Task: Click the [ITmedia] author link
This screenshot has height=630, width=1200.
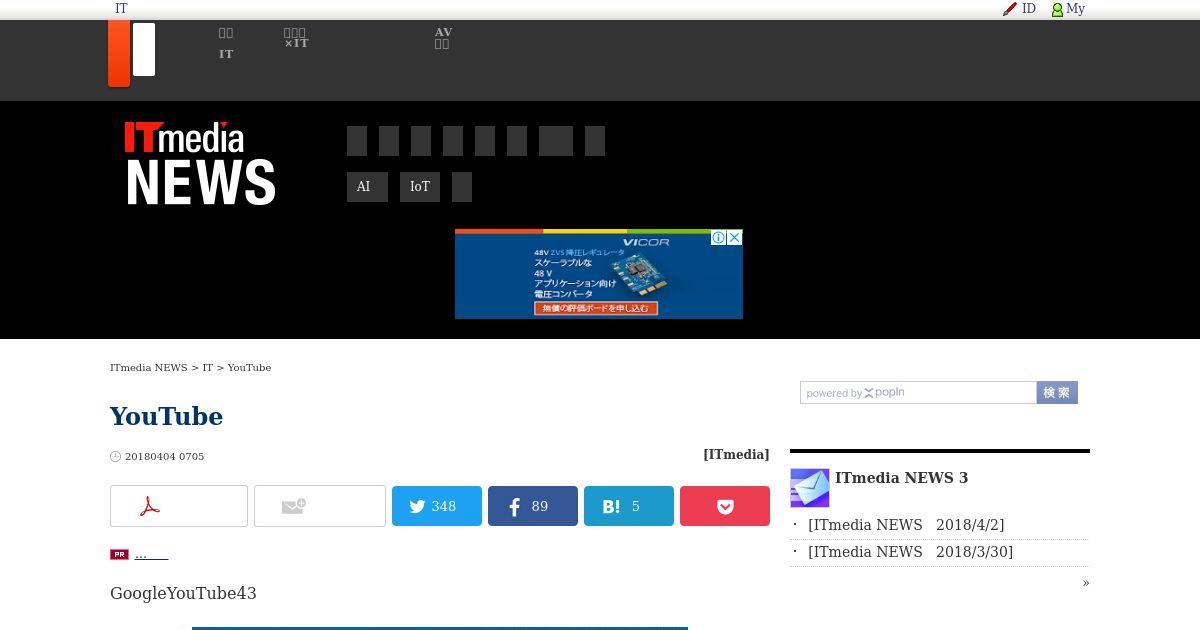Action: pyautogui.click(x=736, y=455)
